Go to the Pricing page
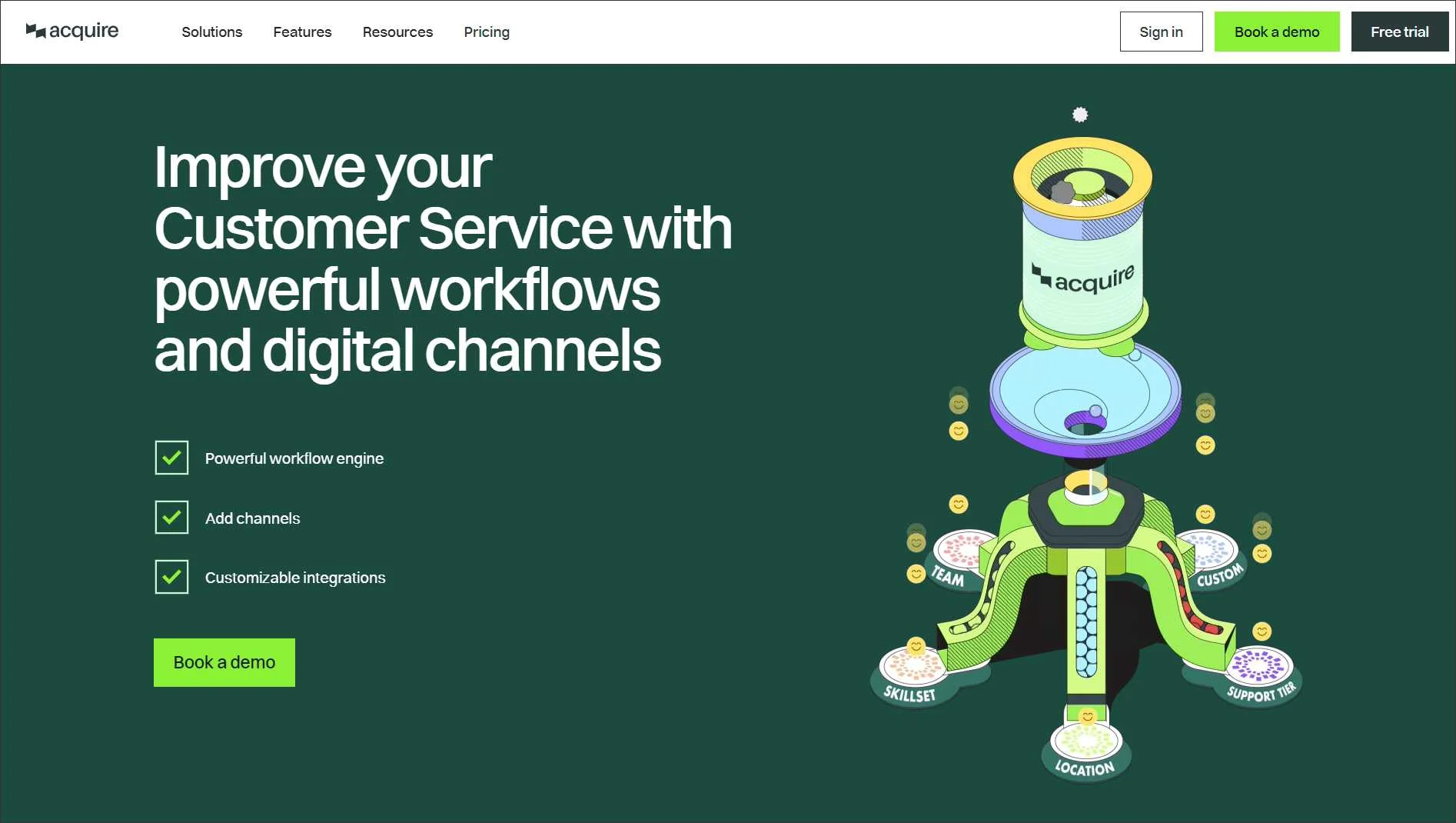The image size is (1456, 823). (487, 32)
